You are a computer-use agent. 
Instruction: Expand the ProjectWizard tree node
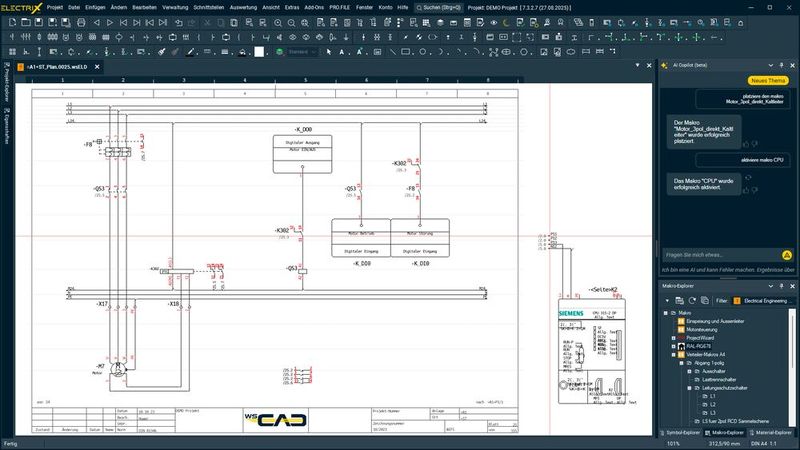(675, 337)
